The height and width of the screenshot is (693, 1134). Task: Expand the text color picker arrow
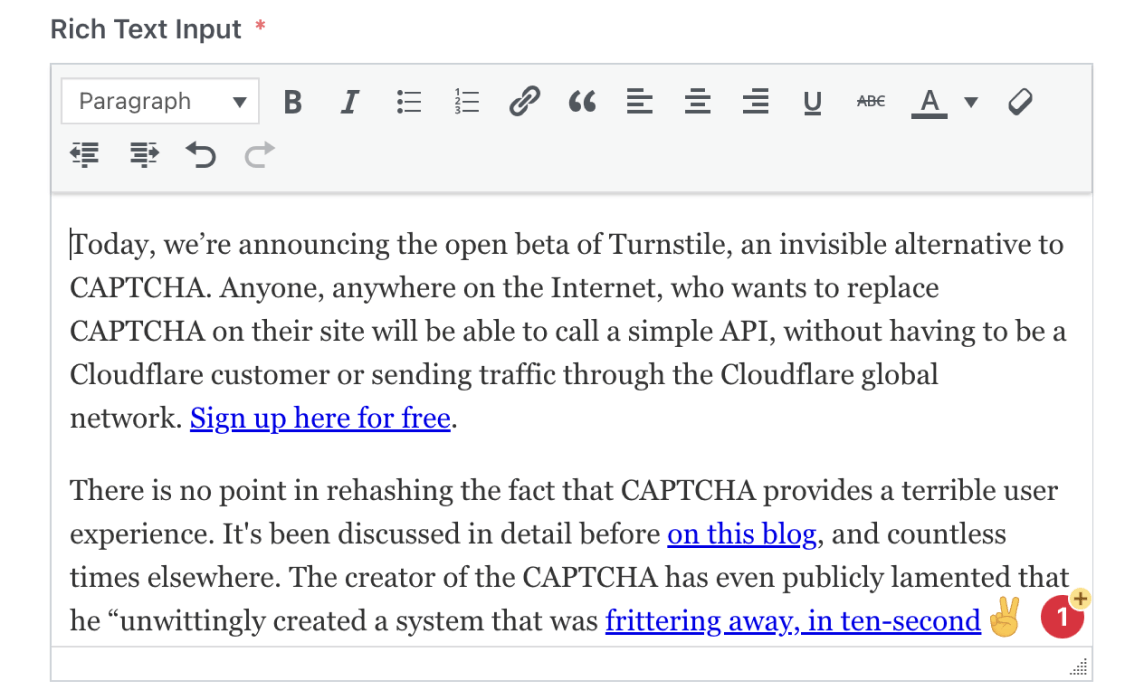tap(970, 102)
